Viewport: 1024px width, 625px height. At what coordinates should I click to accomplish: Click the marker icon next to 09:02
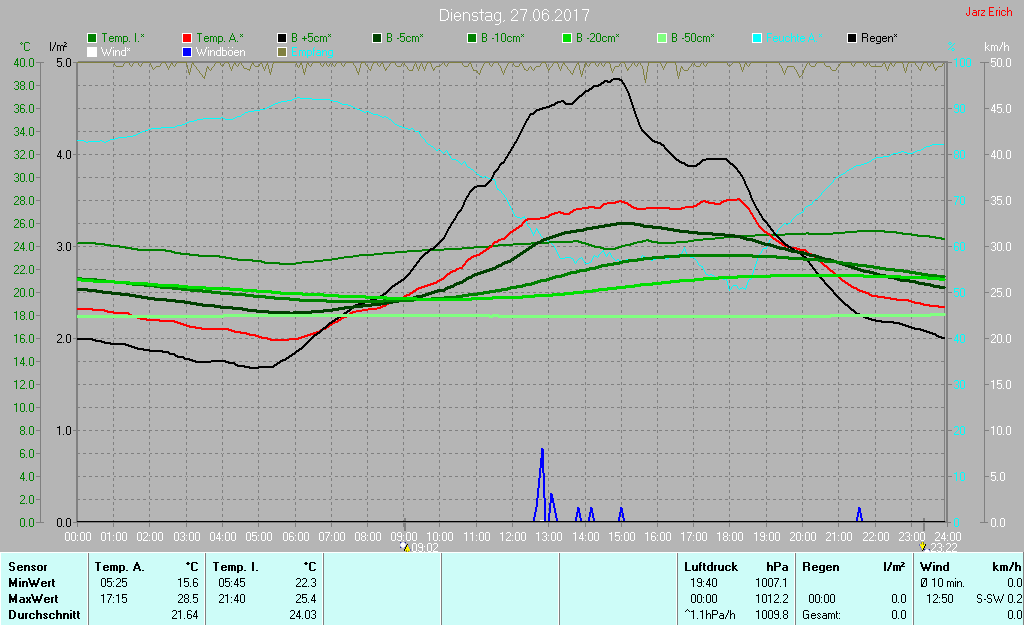coord(406,547)
